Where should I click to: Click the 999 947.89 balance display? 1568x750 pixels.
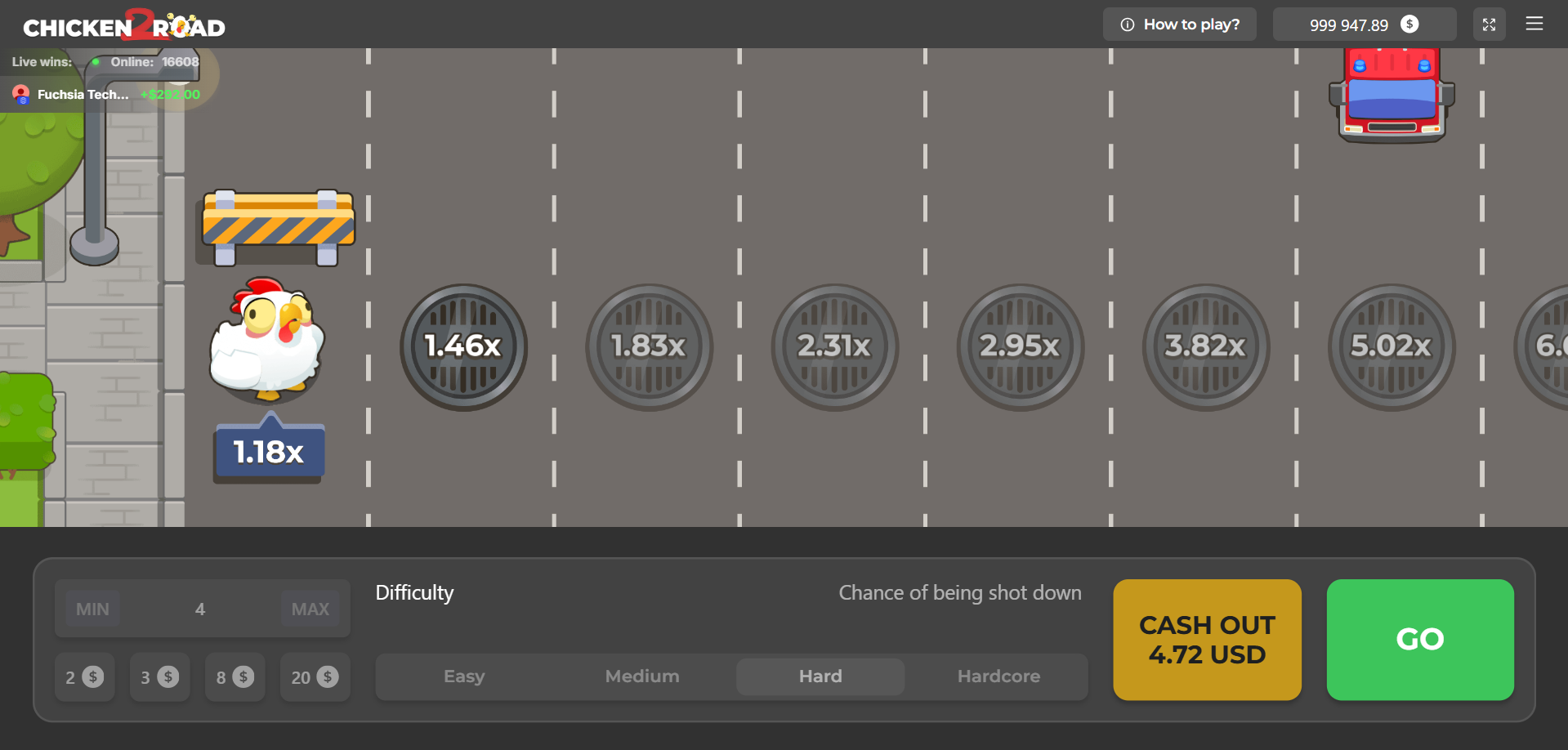point(1364,25)
